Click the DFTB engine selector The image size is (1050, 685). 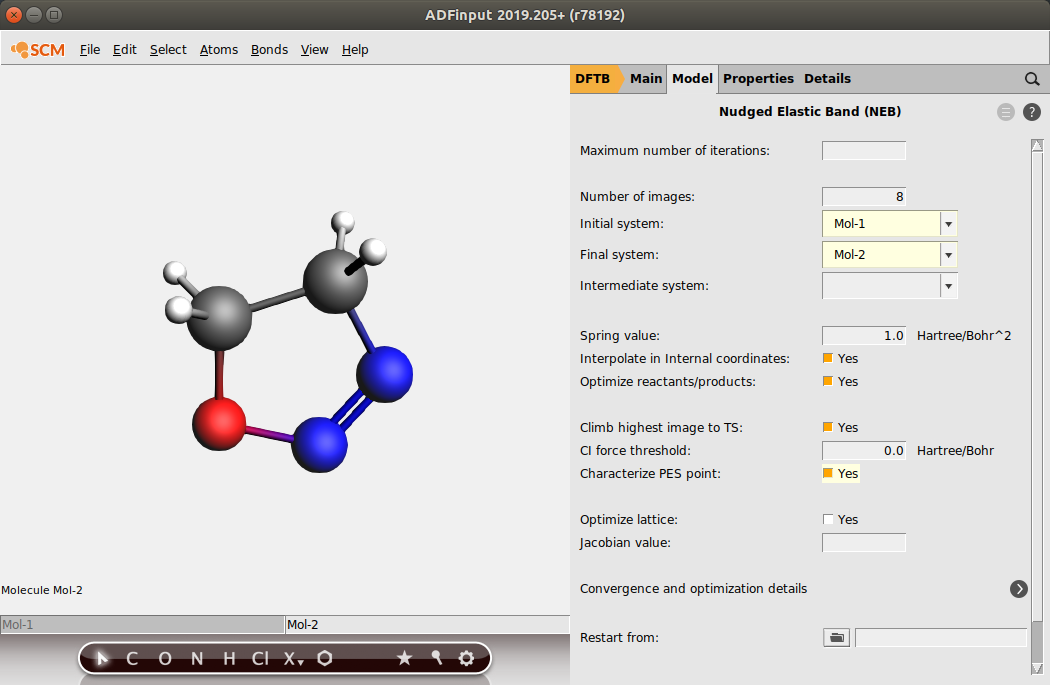[x=596, y=79]
